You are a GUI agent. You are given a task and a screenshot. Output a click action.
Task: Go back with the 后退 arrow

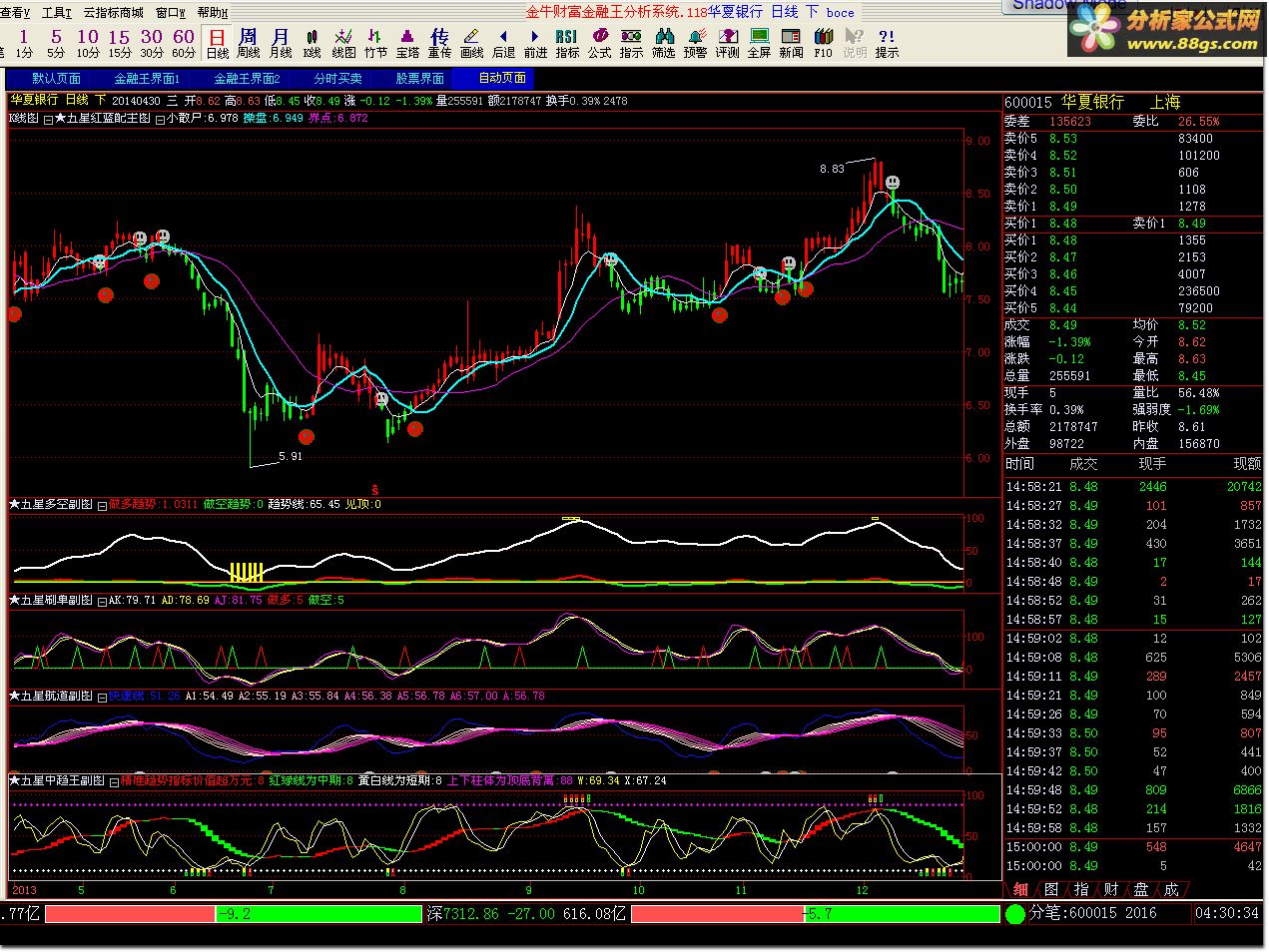click(x=504, y=43)
